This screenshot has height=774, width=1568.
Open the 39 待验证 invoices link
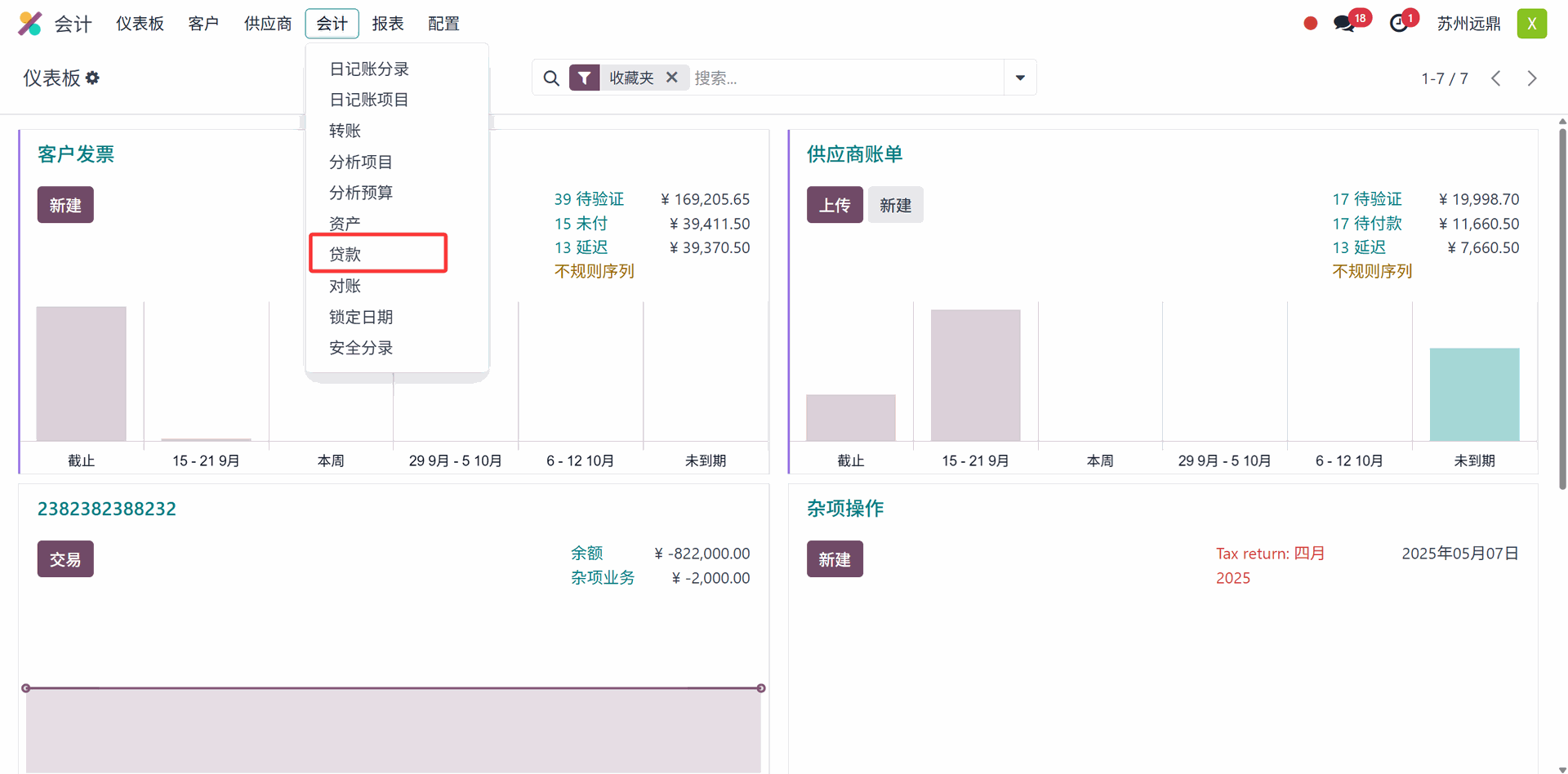pos(588,199)
